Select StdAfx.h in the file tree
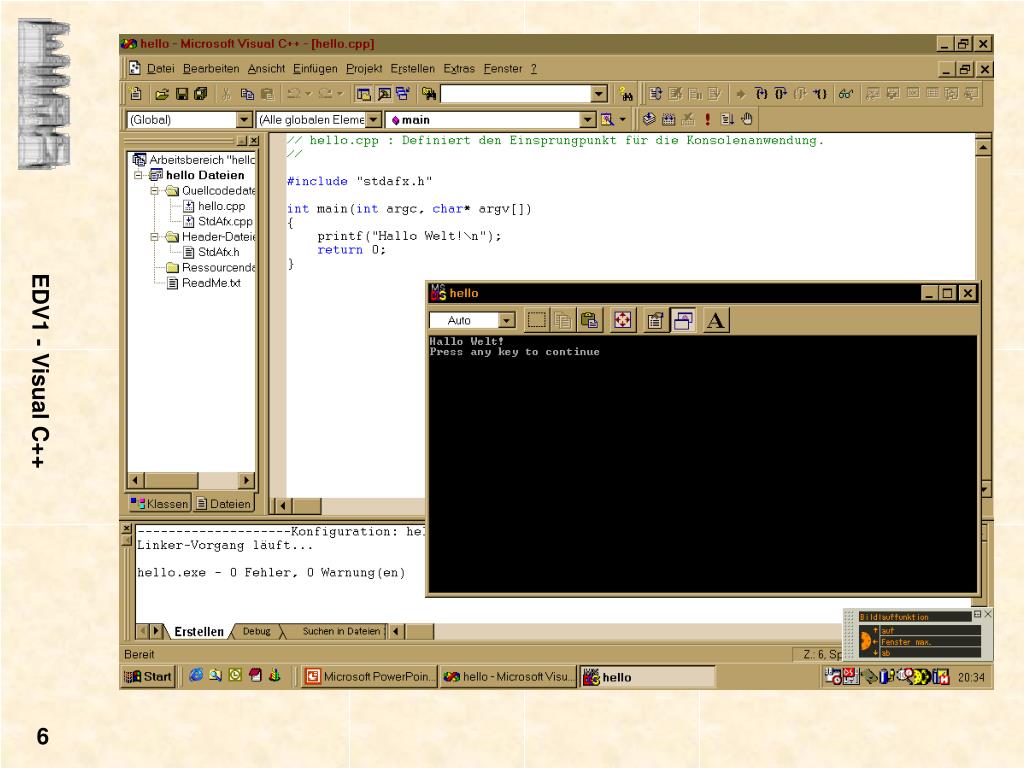The image size is (1024, 768). coord(219,252)
